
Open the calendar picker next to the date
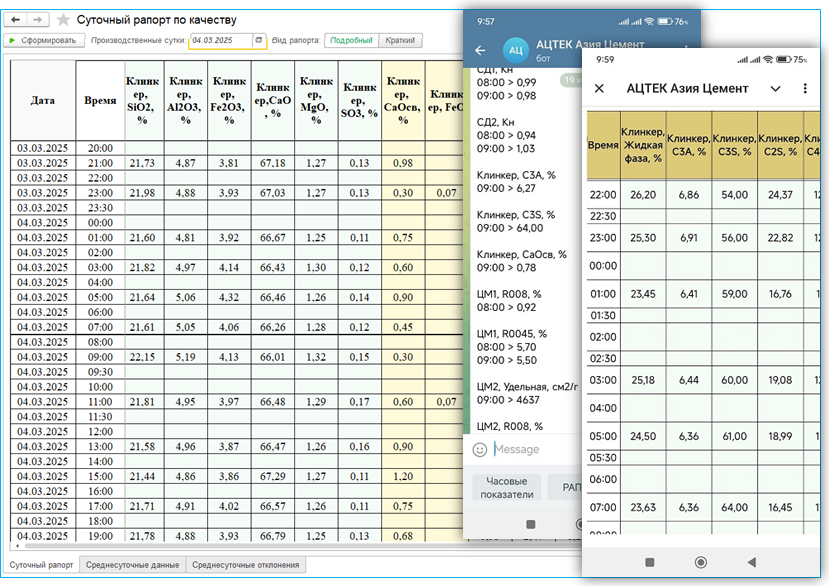pos(259,40)
